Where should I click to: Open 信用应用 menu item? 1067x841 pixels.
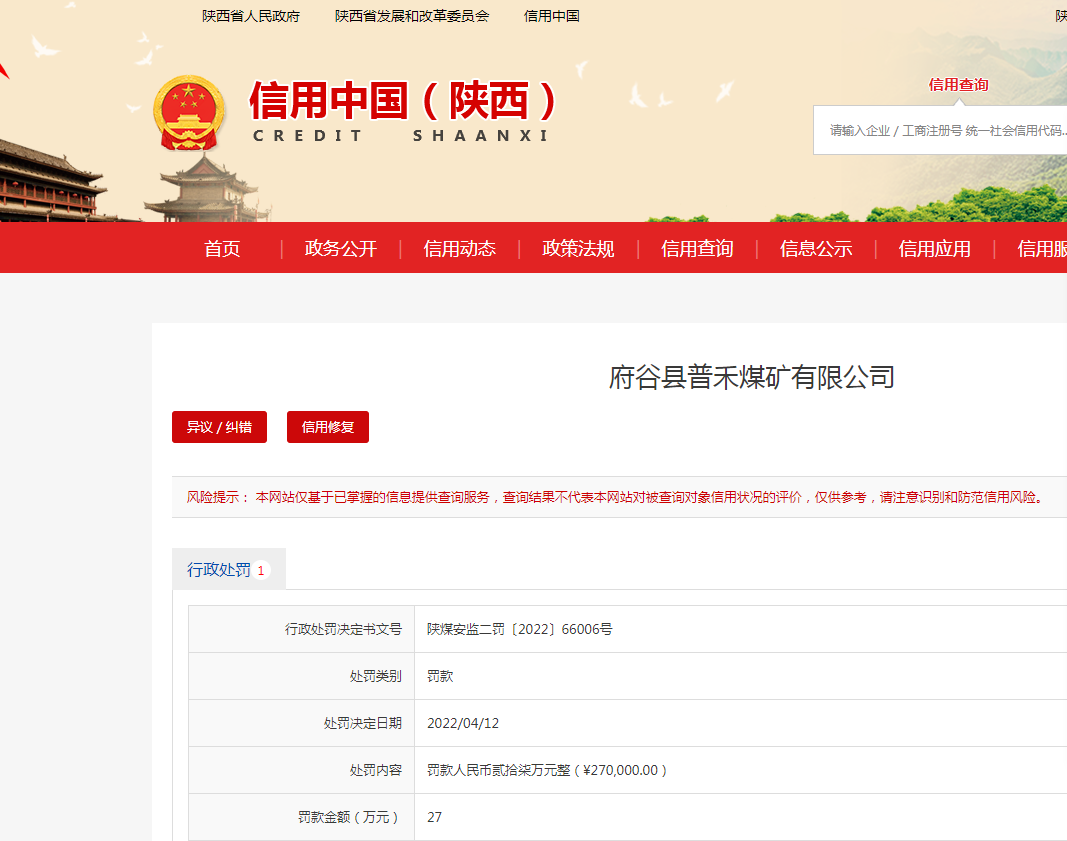(x=934, y=248)
